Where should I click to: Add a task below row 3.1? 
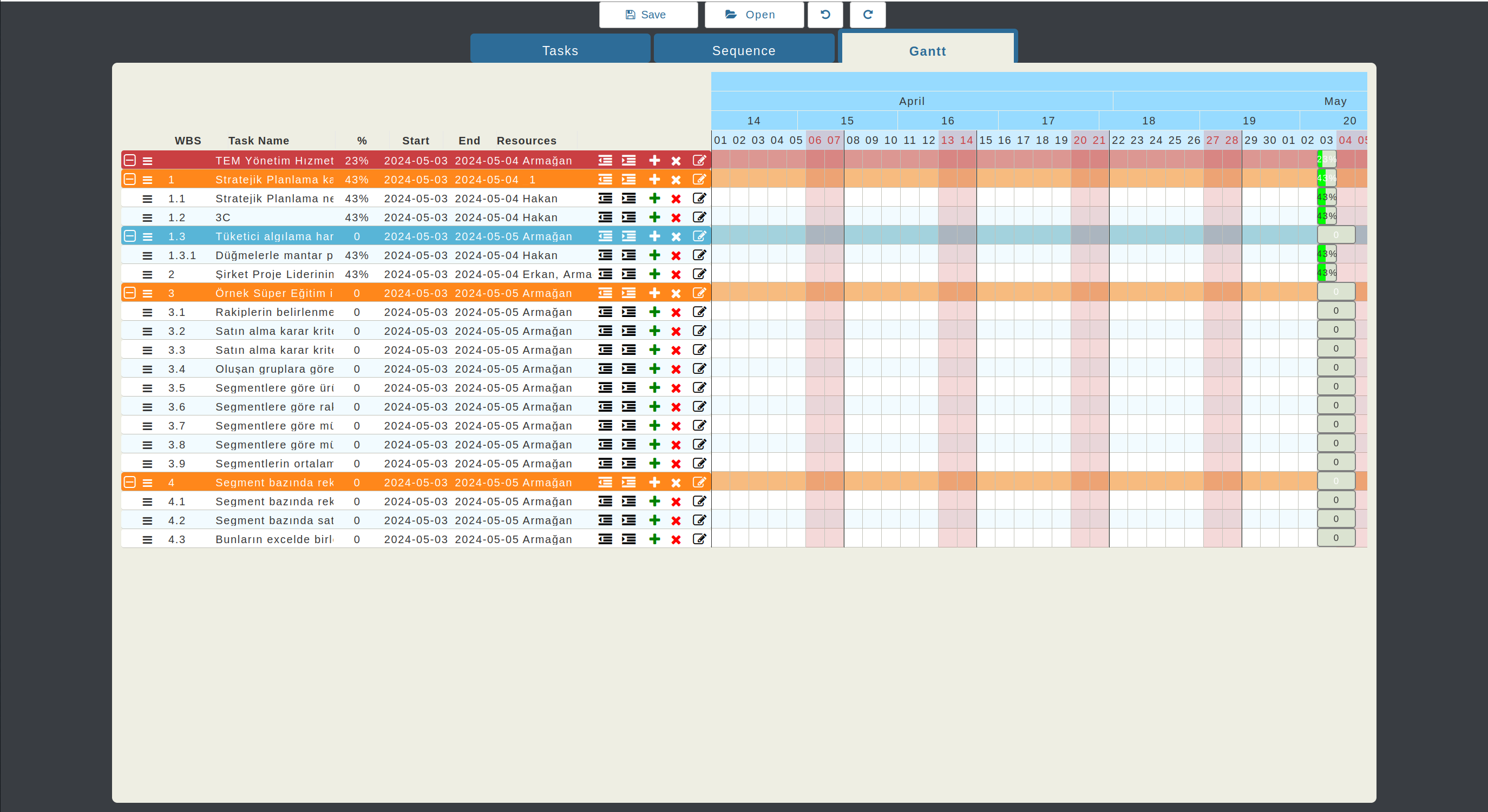tap(654, 312)
